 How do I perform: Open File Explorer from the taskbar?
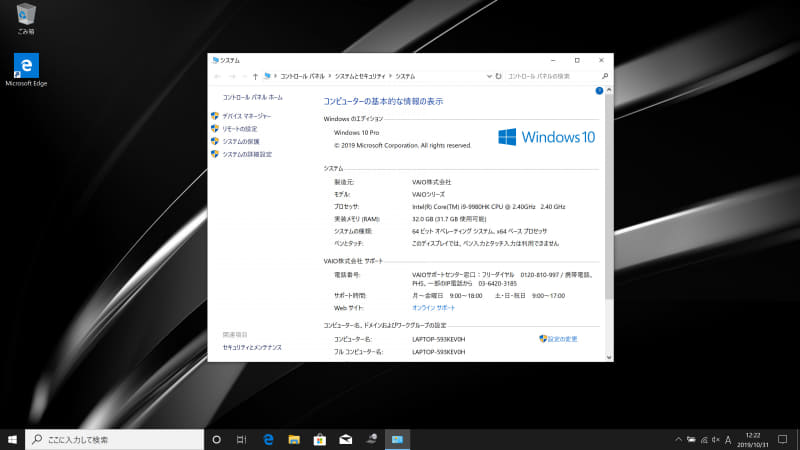(x=294, y=439)
